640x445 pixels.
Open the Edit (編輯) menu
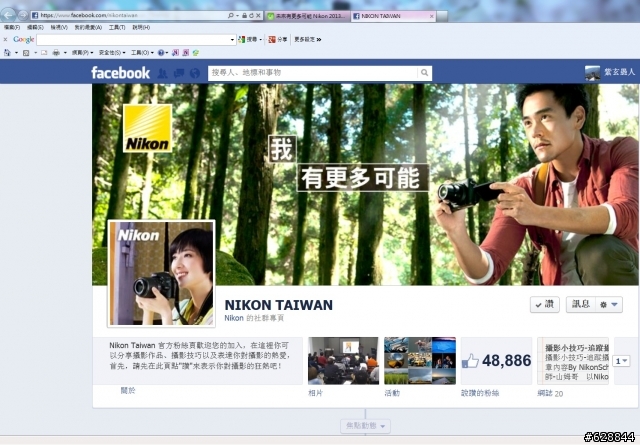point(35,27)
